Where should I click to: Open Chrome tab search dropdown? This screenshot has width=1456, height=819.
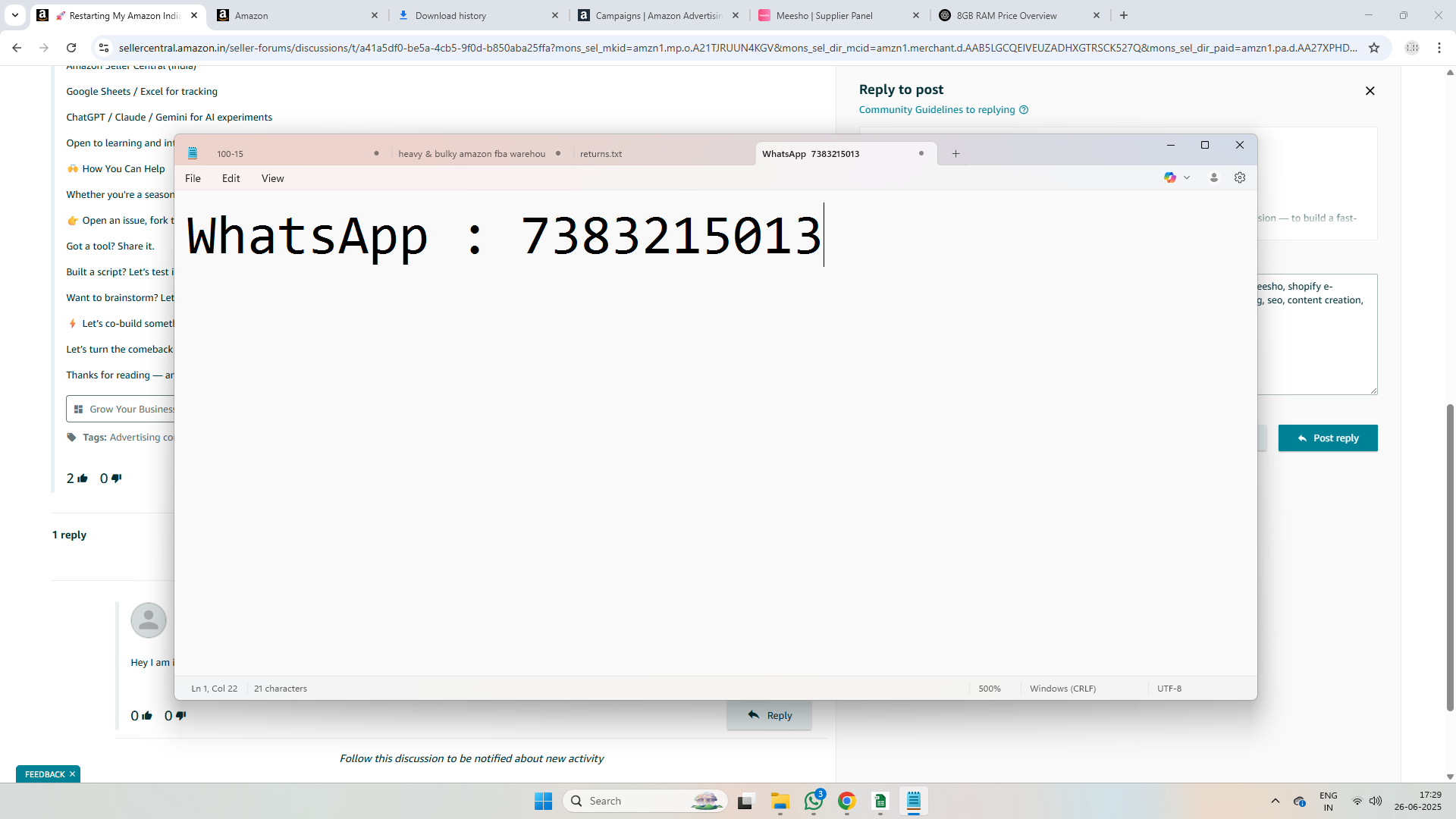(x=14, y=15)
